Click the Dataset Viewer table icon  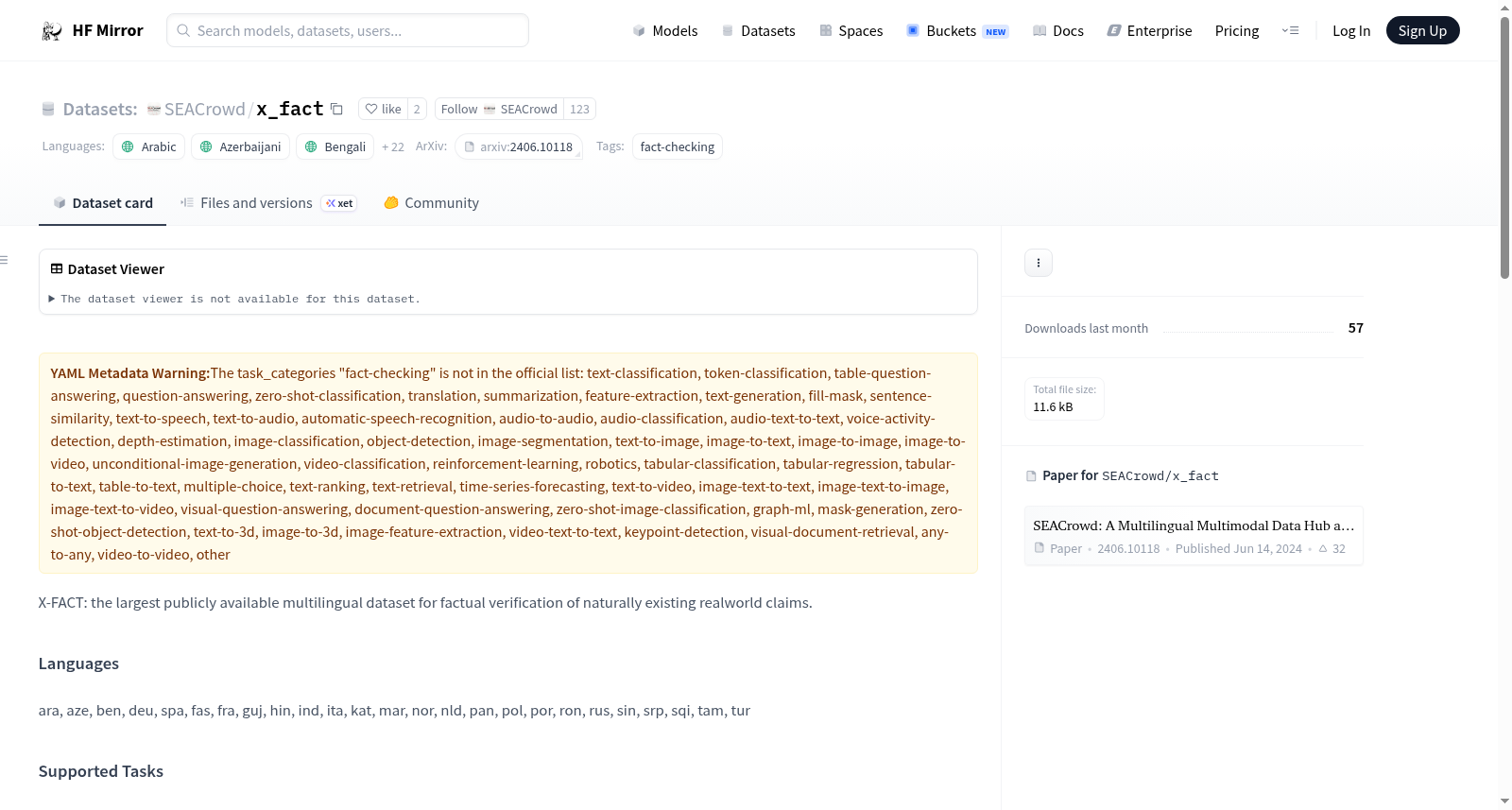pyautogui.click(x=57, y=269)
